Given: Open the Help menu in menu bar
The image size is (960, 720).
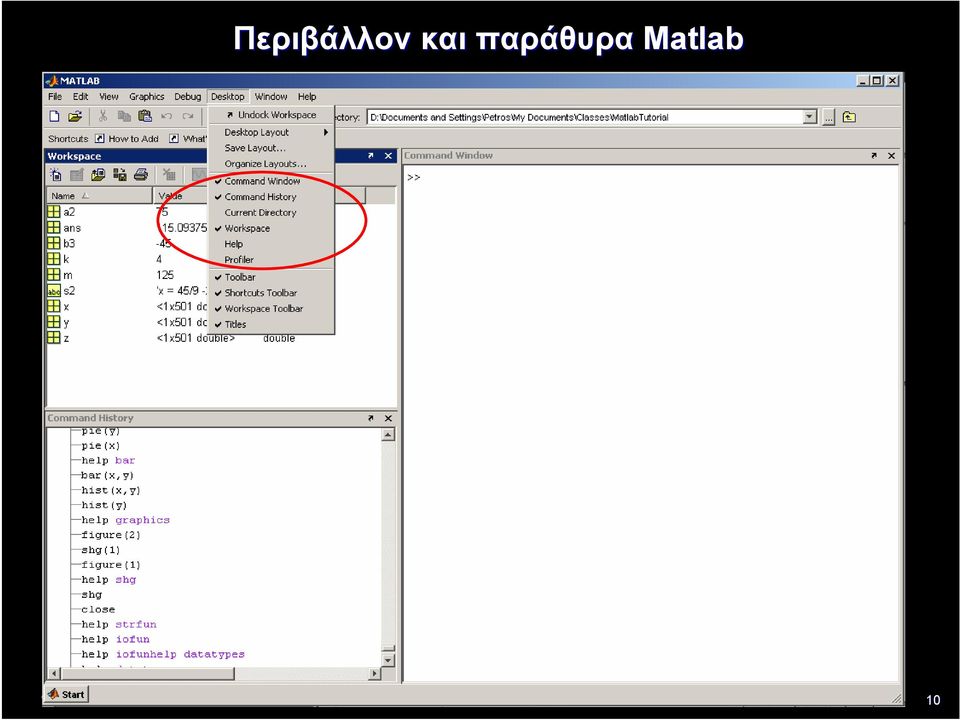Looking at the screenshot, I should coord(307,97).
